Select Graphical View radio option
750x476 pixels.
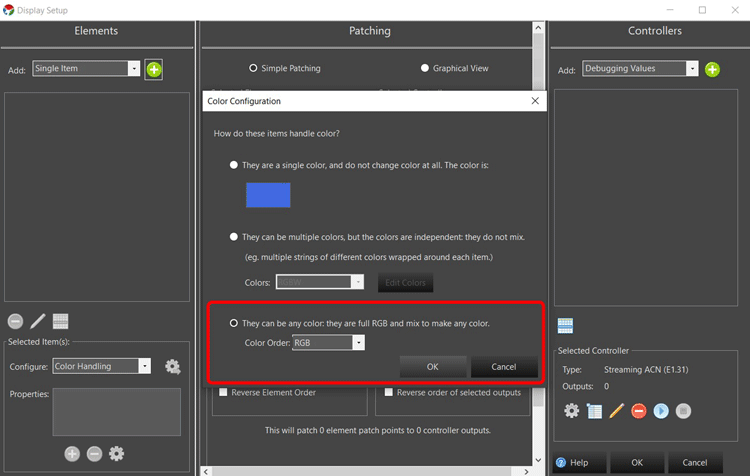pyautogui.click(x=425, y=68)
